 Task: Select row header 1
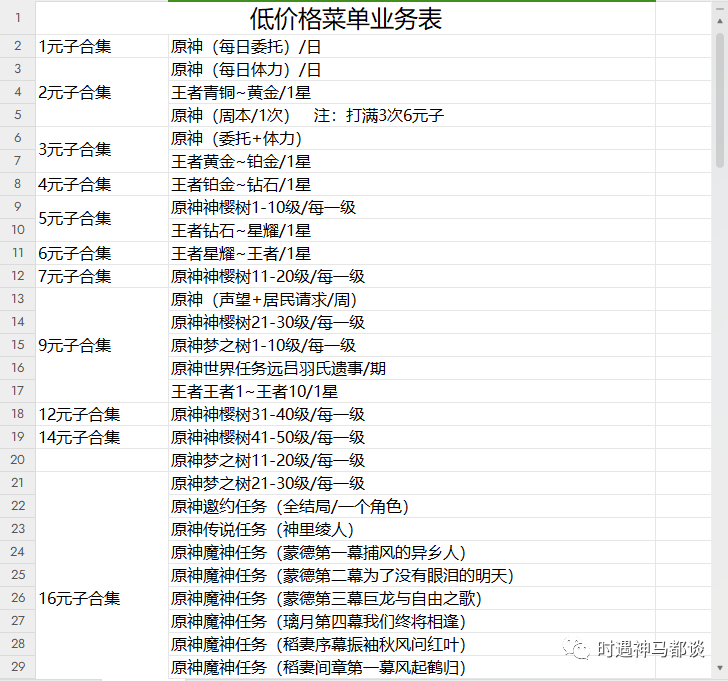pos(18,18)
